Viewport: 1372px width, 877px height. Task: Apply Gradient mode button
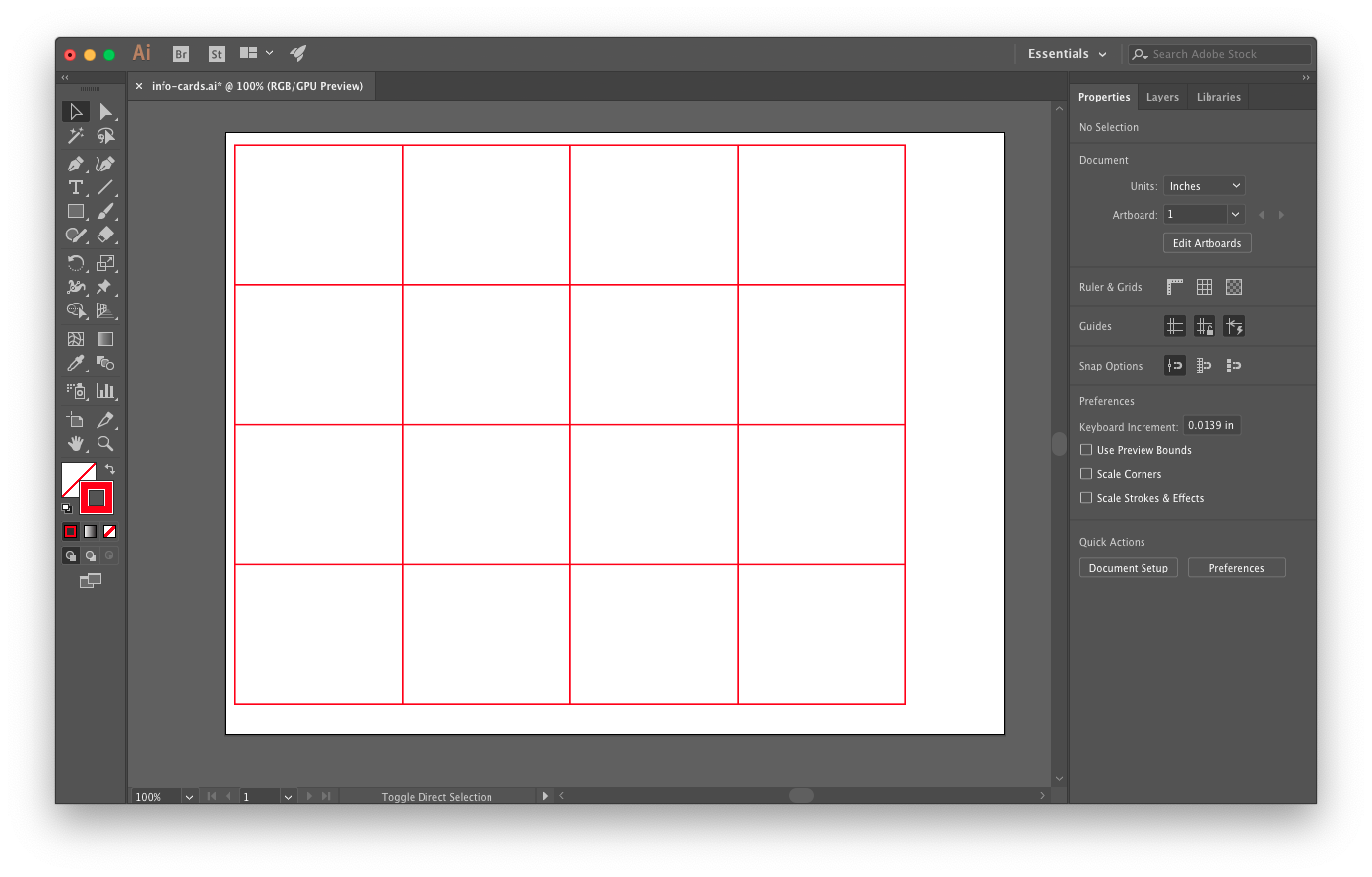(x=91, y=531)
